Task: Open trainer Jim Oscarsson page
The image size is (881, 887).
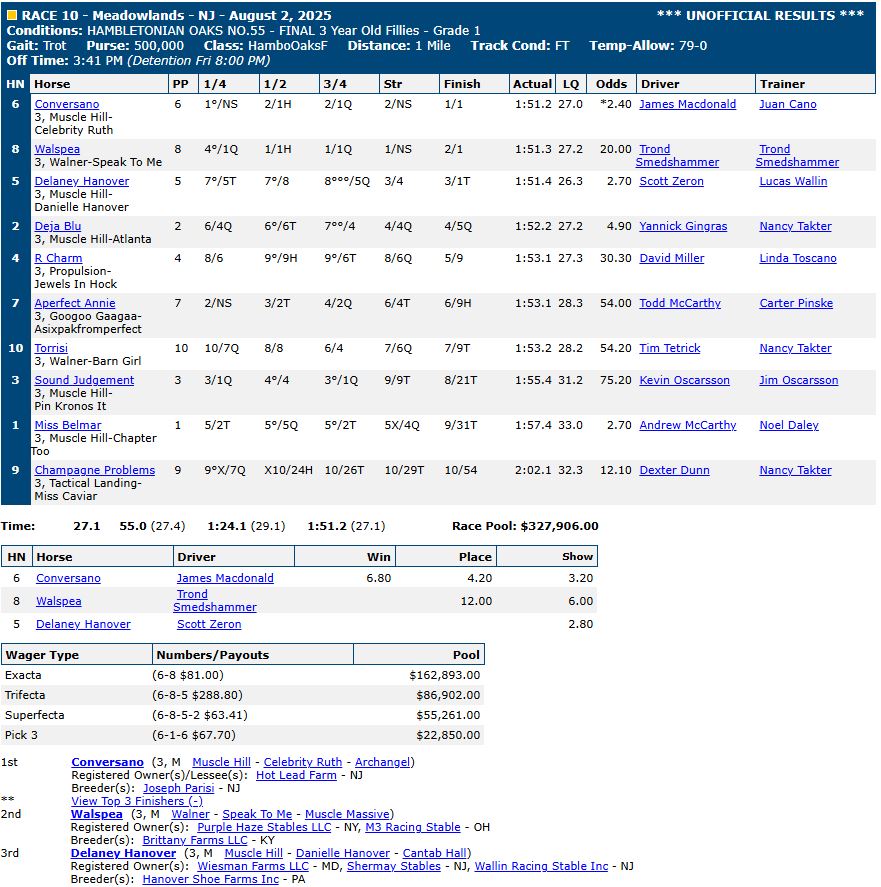Action: click(798, 380)
